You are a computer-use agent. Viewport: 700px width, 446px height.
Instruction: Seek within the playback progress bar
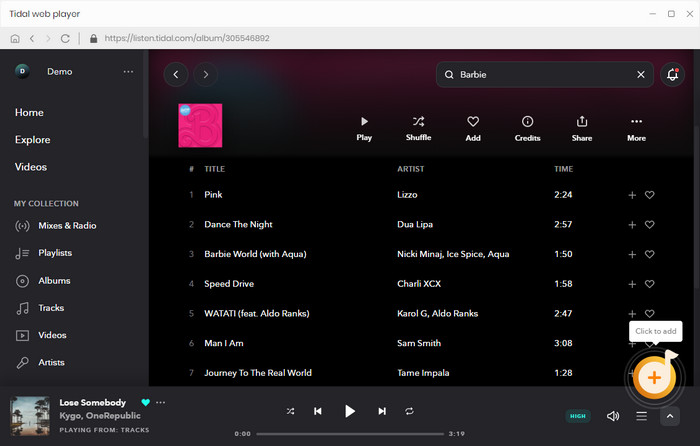coord(350,433)
